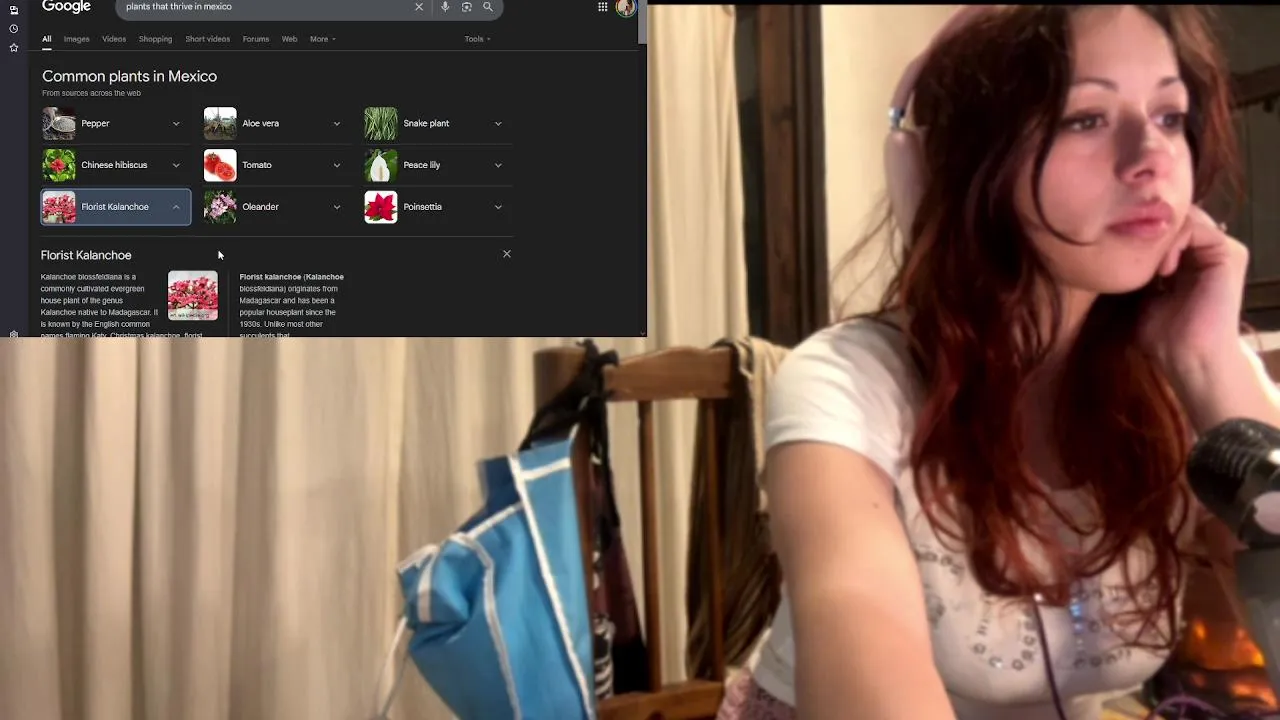This screenshot has height=720, width=1280.
Task: Expand the Pepper chevron
Action: click(176, 124)
